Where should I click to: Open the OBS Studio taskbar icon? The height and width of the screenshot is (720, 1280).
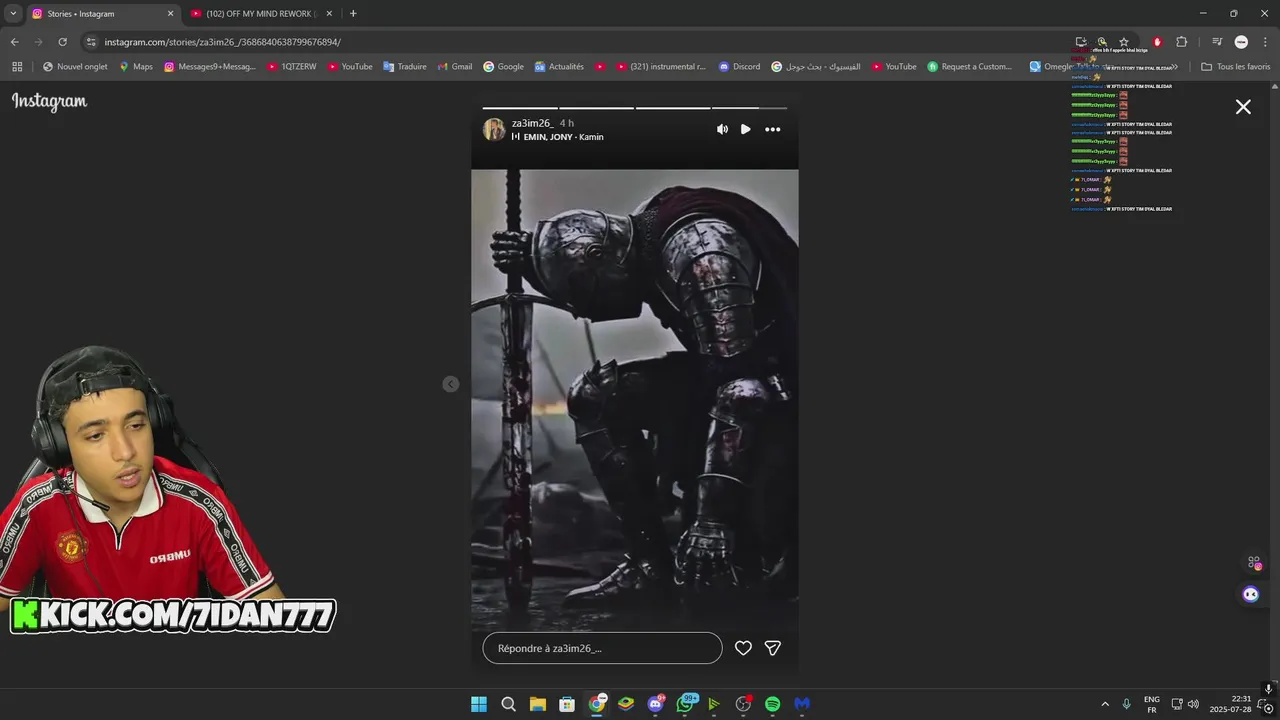tap(743, 704)
